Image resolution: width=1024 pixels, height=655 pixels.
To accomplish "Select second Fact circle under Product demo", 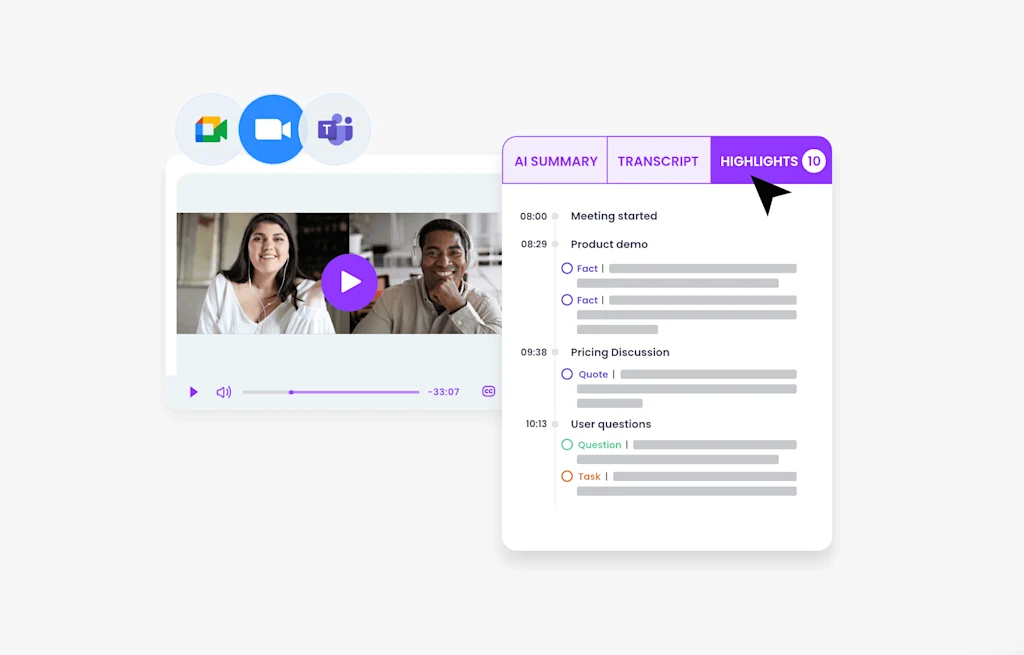I will pos(567,300).
